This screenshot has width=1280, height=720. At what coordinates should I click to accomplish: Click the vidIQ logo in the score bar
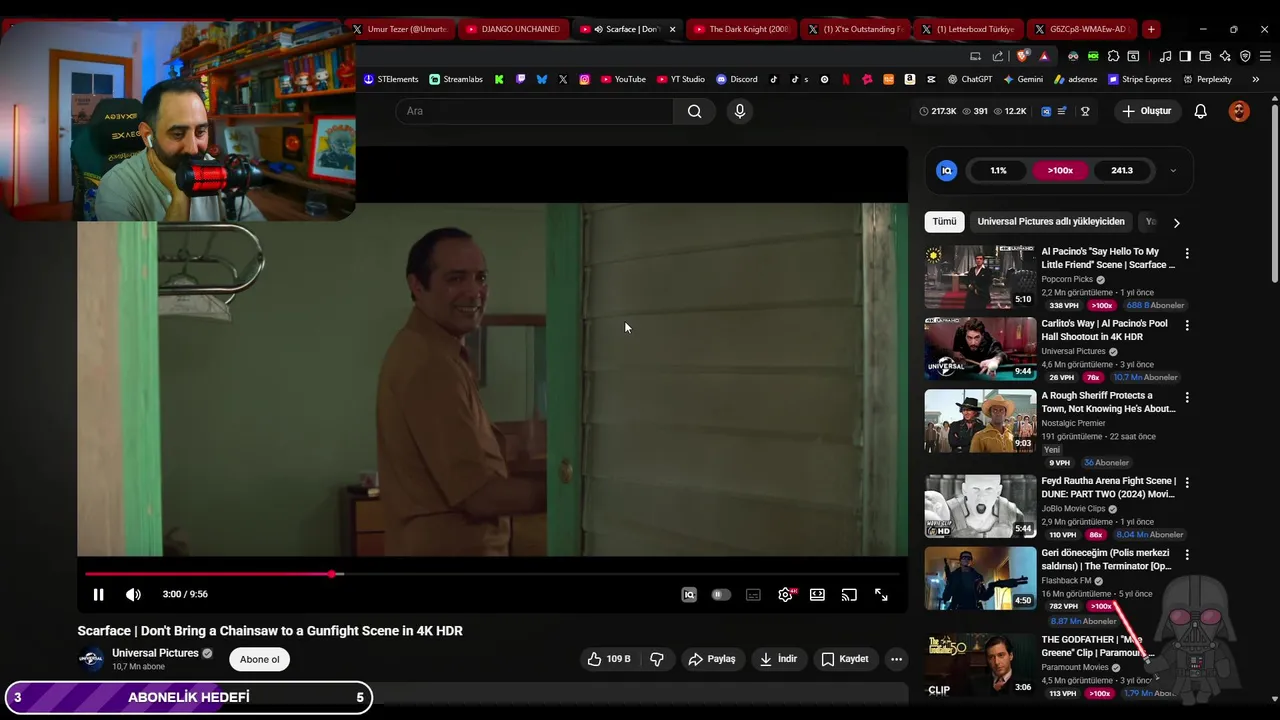[x=946, y=171]
